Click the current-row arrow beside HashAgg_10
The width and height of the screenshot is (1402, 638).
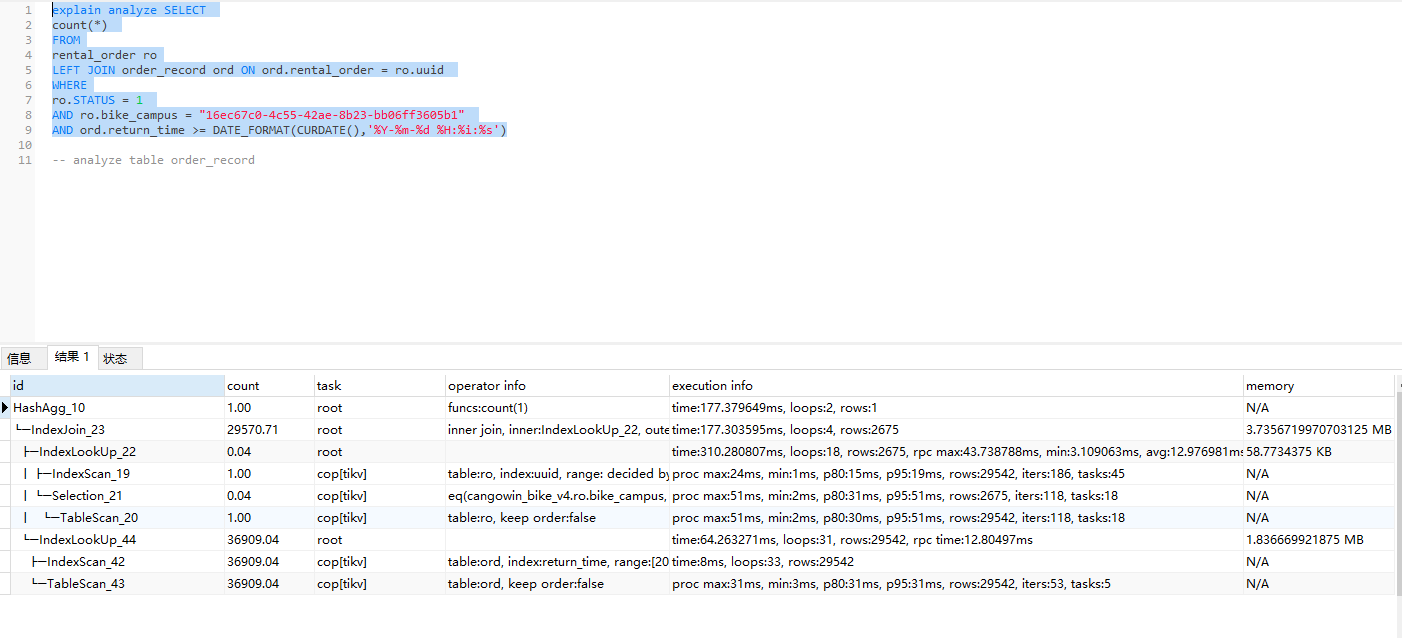(x=5, y=408)
